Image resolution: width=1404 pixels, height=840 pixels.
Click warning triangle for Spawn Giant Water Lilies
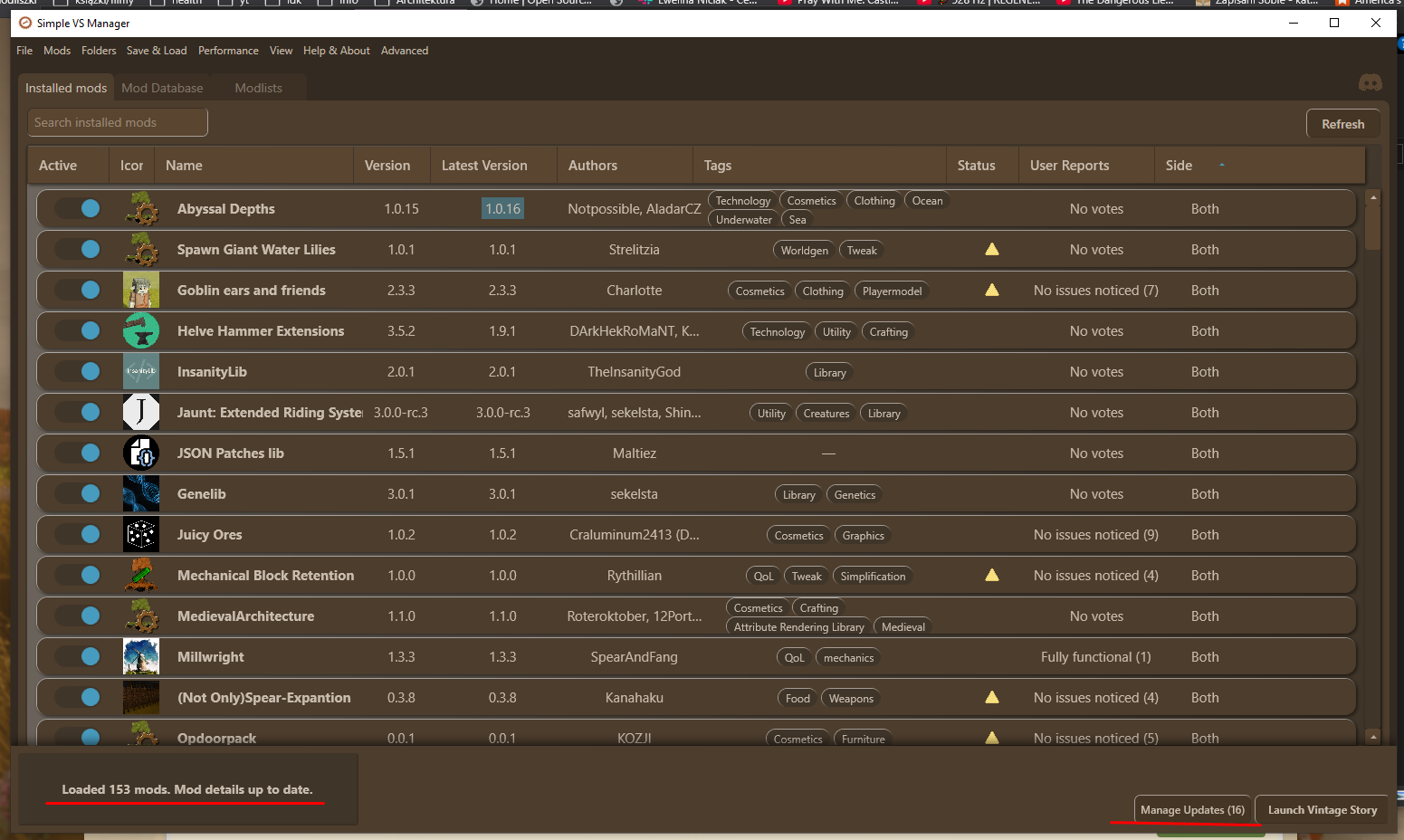tap(992, 250)
